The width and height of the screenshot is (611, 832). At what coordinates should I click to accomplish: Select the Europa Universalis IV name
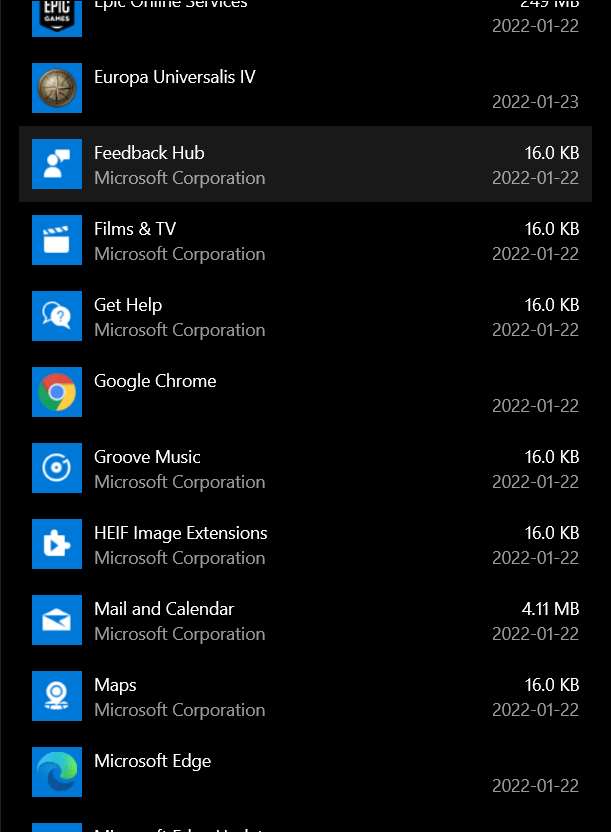tap(174, 77)
